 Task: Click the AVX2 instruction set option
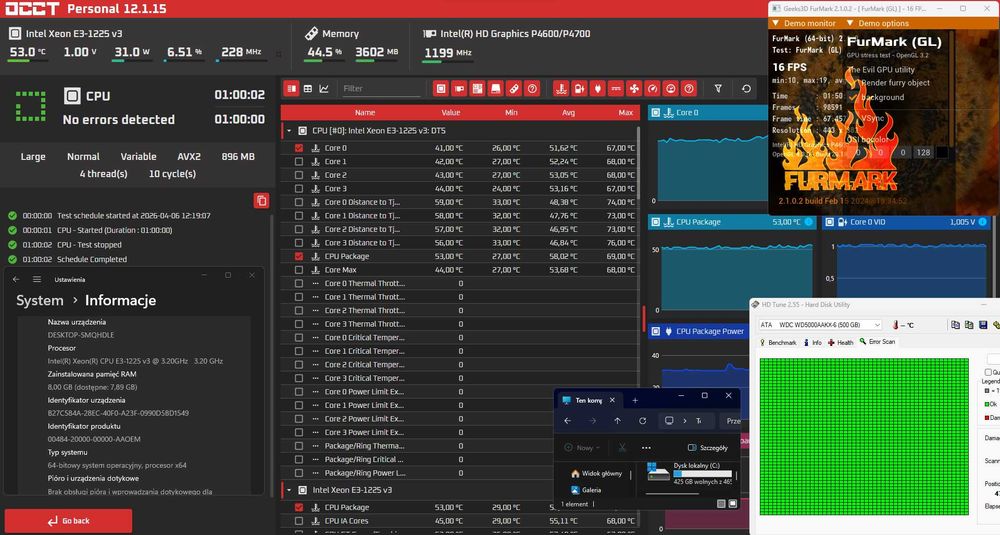pos(189,157)
